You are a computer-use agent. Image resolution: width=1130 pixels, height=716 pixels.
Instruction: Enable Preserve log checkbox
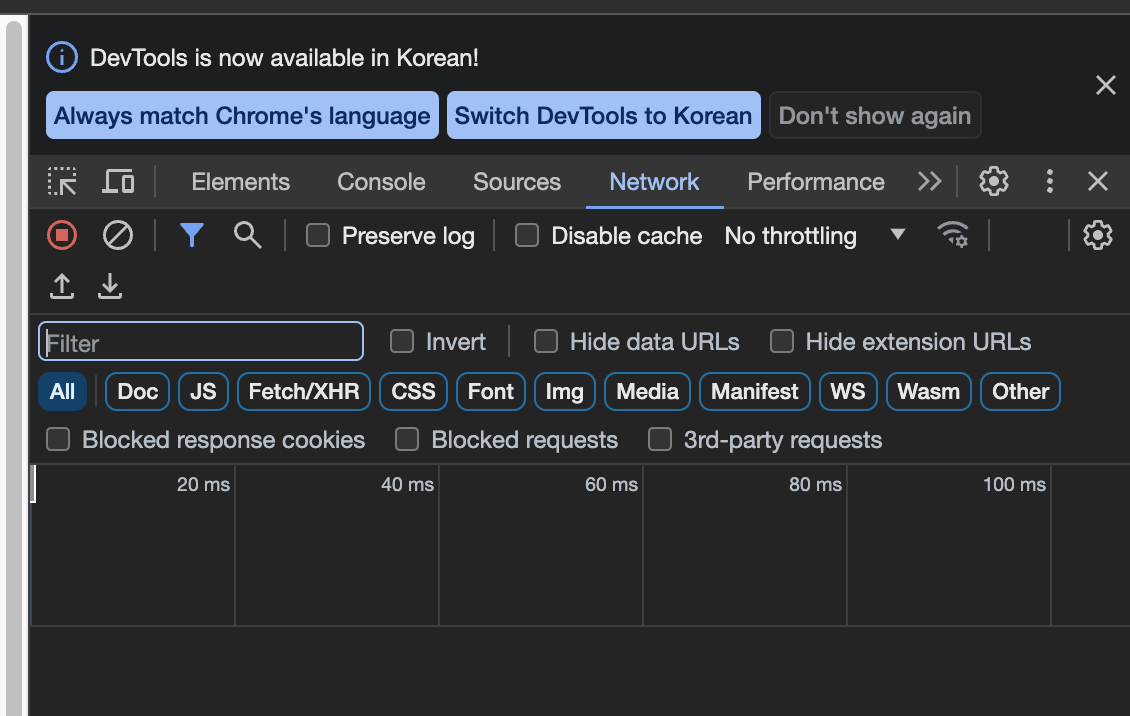click(318, 236)
